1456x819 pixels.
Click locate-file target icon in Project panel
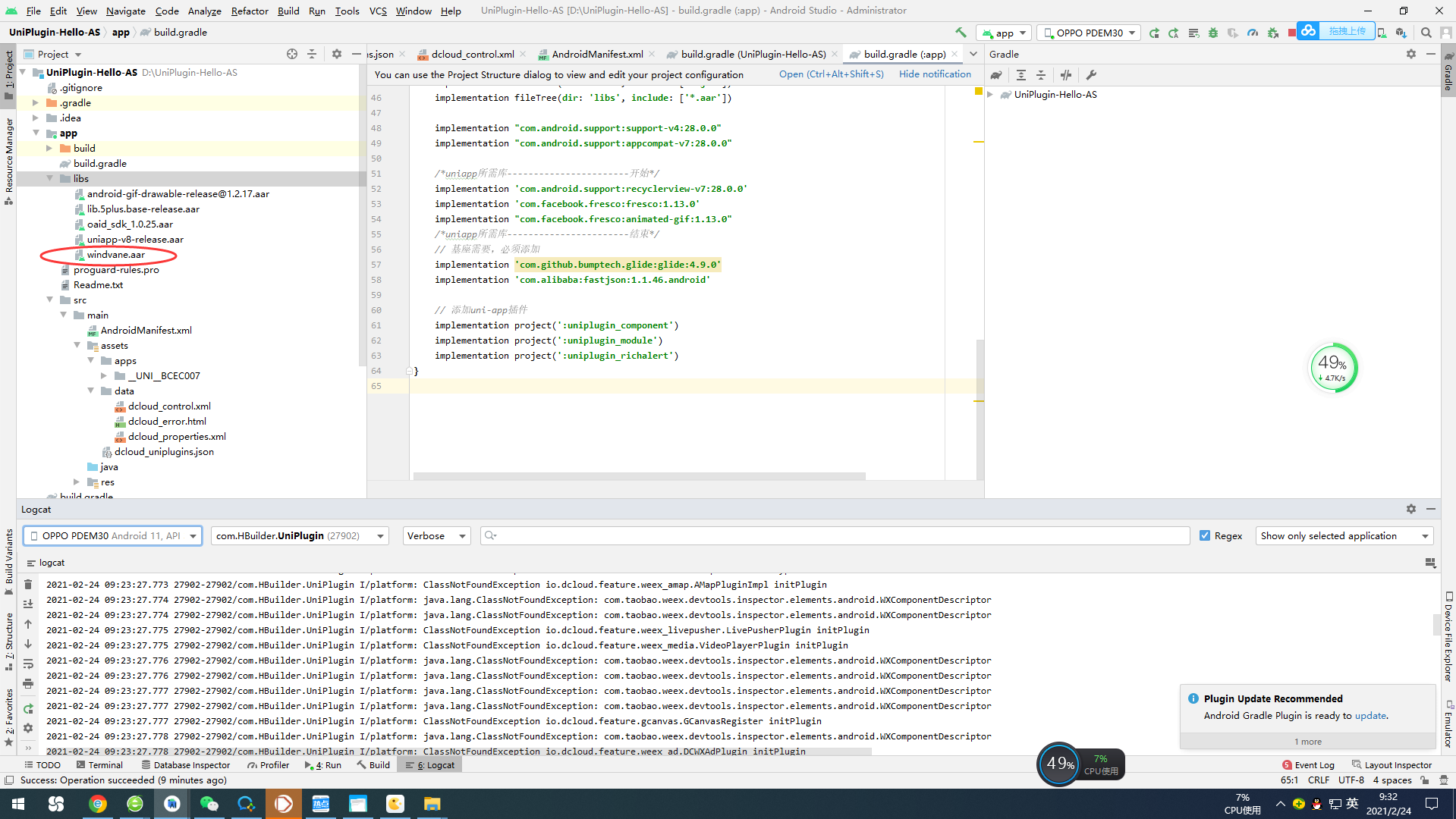coord(292,54)
